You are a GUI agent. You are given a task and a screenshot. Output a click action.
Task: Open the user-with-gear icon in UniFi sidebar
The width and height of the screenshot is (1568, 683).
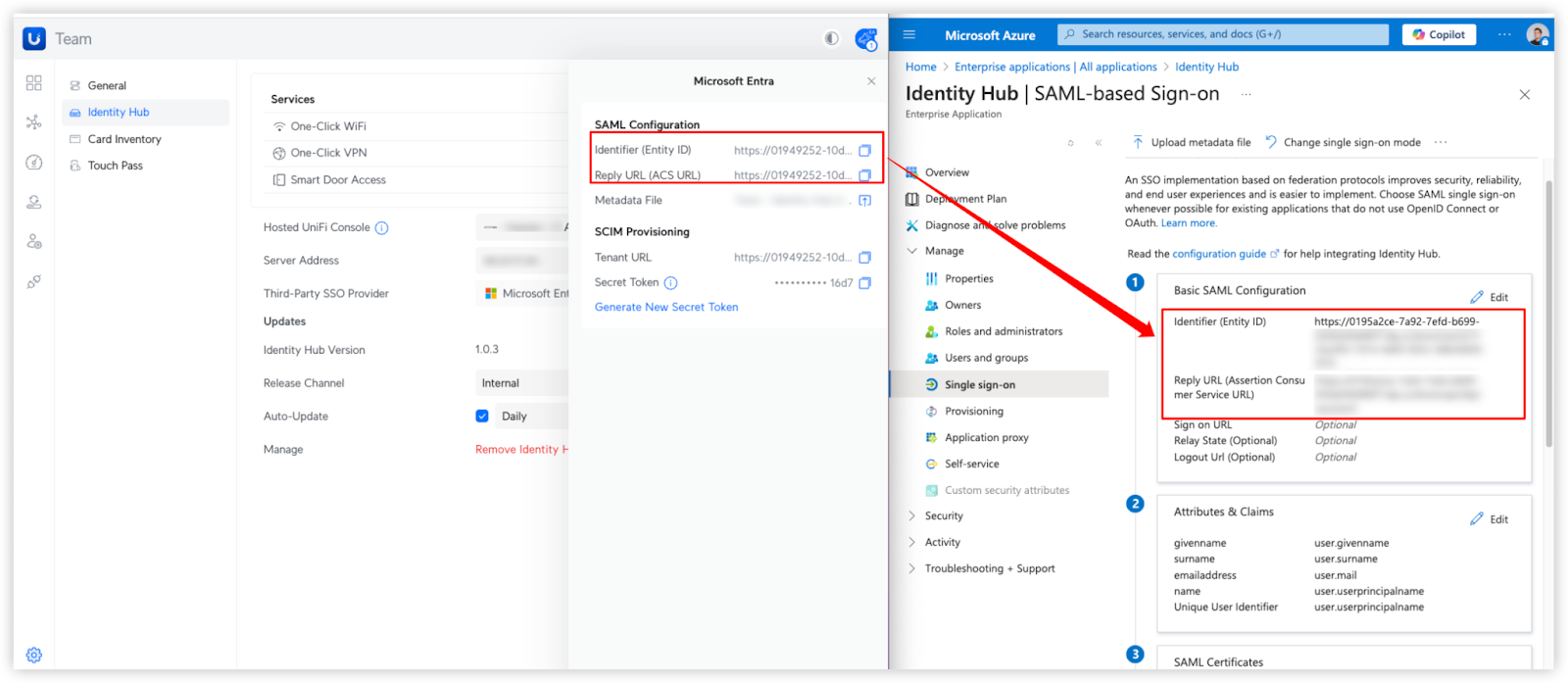click(x=34, y=241)
